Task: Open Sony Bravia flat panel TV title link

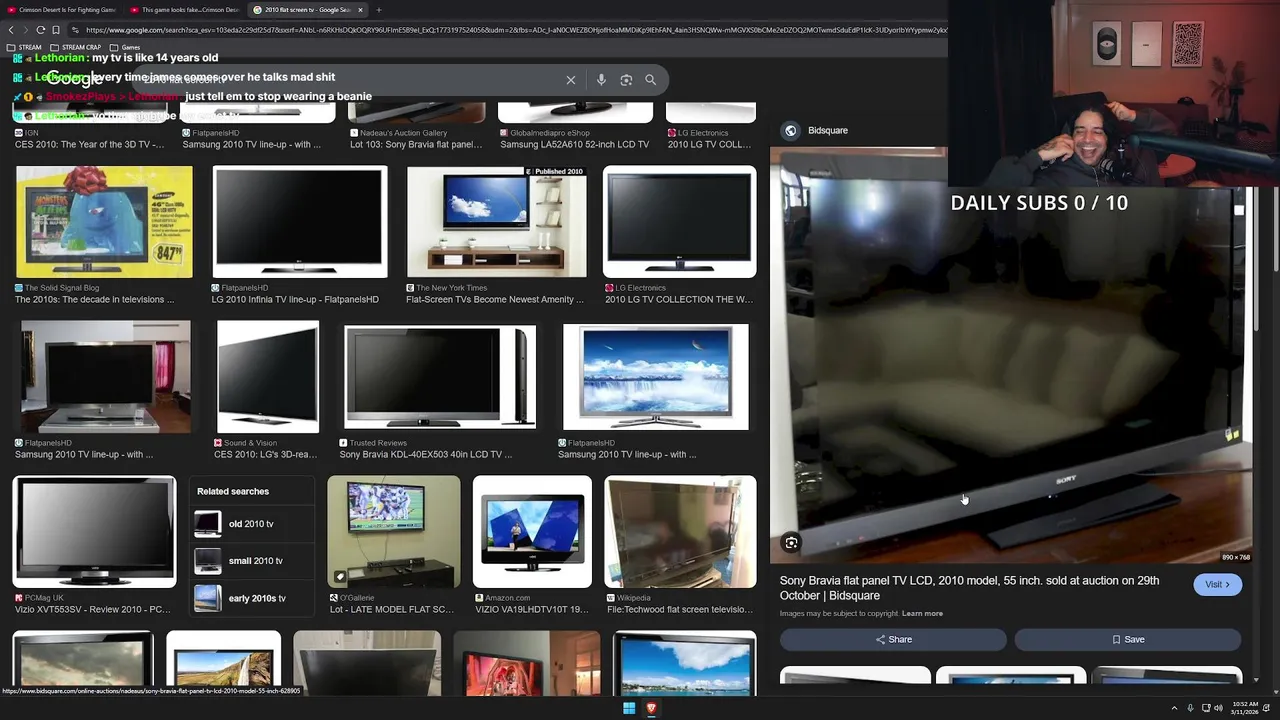Action: [969, 588]
